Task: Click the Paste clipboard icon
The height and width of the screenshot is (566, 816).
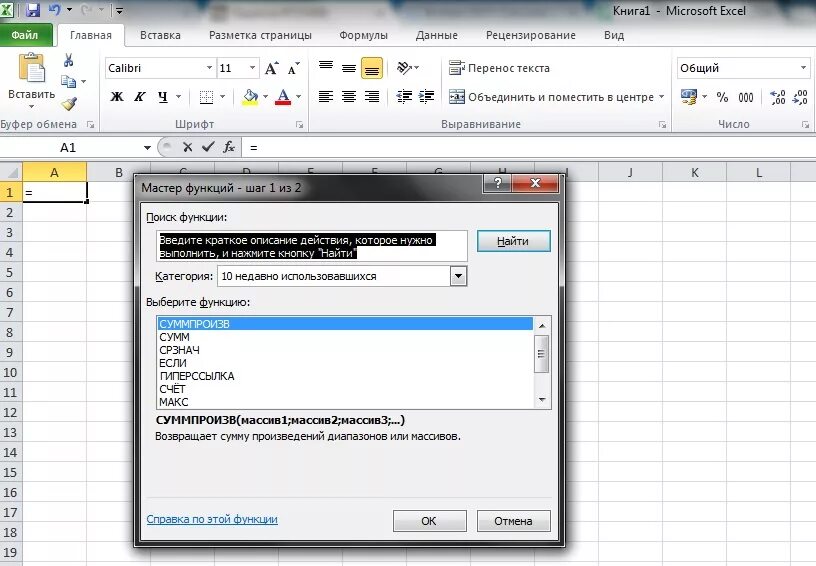Action: click(x=32, y=68)
